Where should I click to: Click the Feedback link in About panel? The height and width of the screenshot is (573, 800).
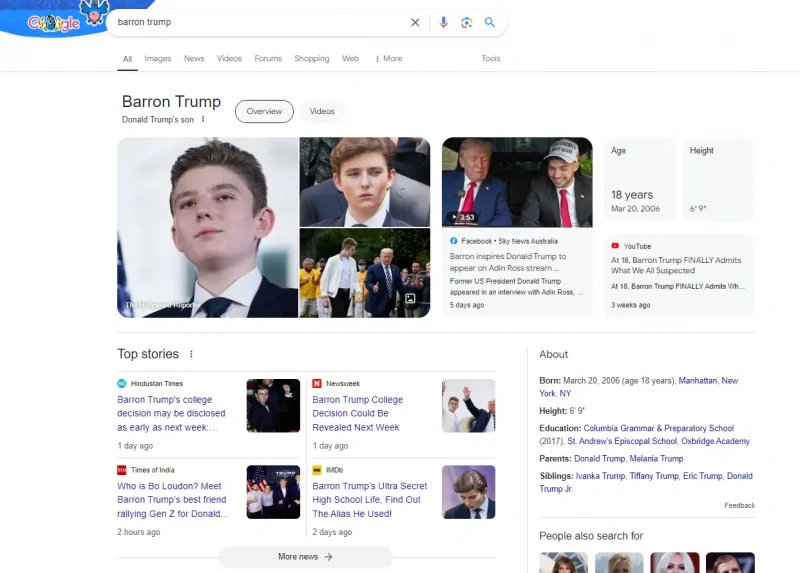[x=739, y=505]
